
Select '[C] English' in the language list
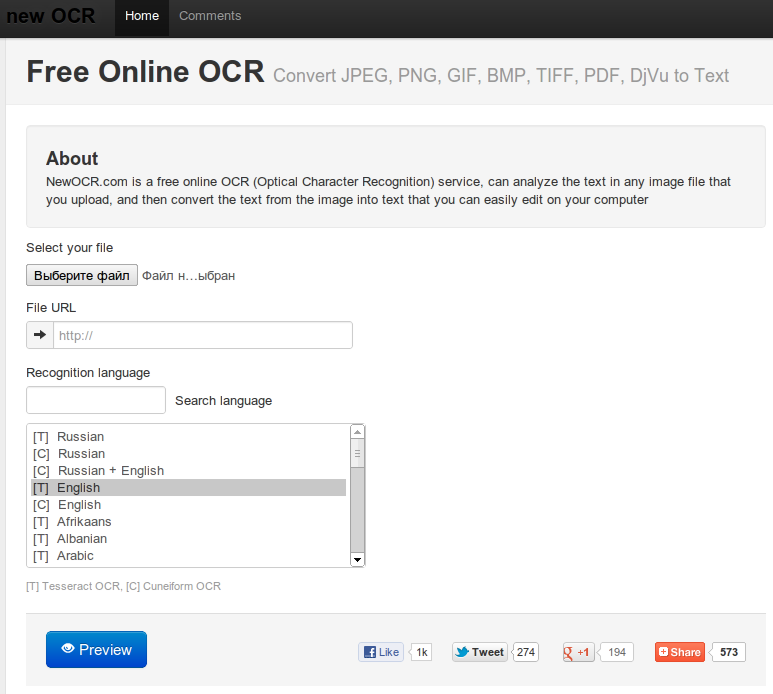click(188, 505)
